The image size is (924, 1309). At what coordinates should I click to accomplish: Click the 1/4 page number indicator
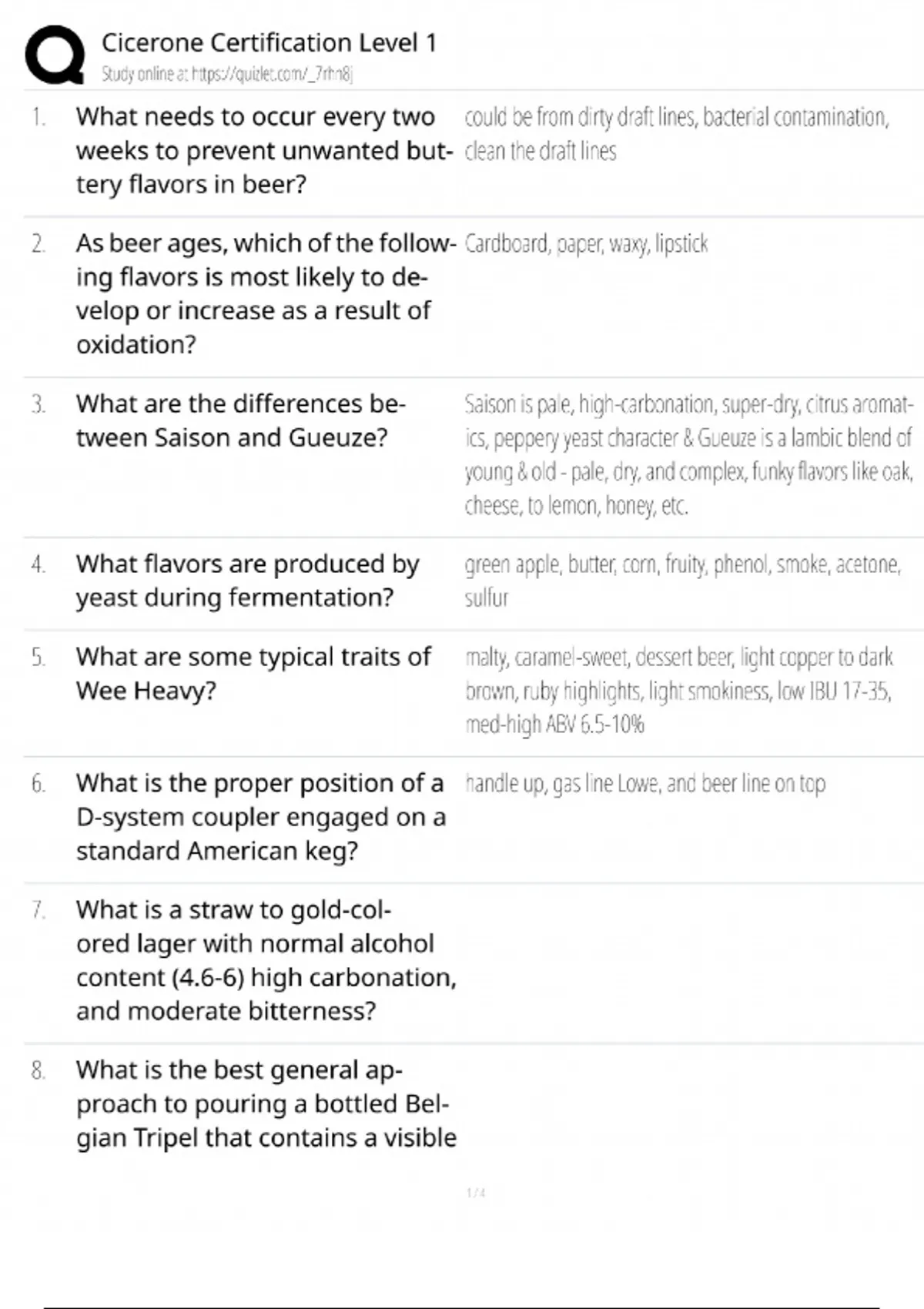476,1193
